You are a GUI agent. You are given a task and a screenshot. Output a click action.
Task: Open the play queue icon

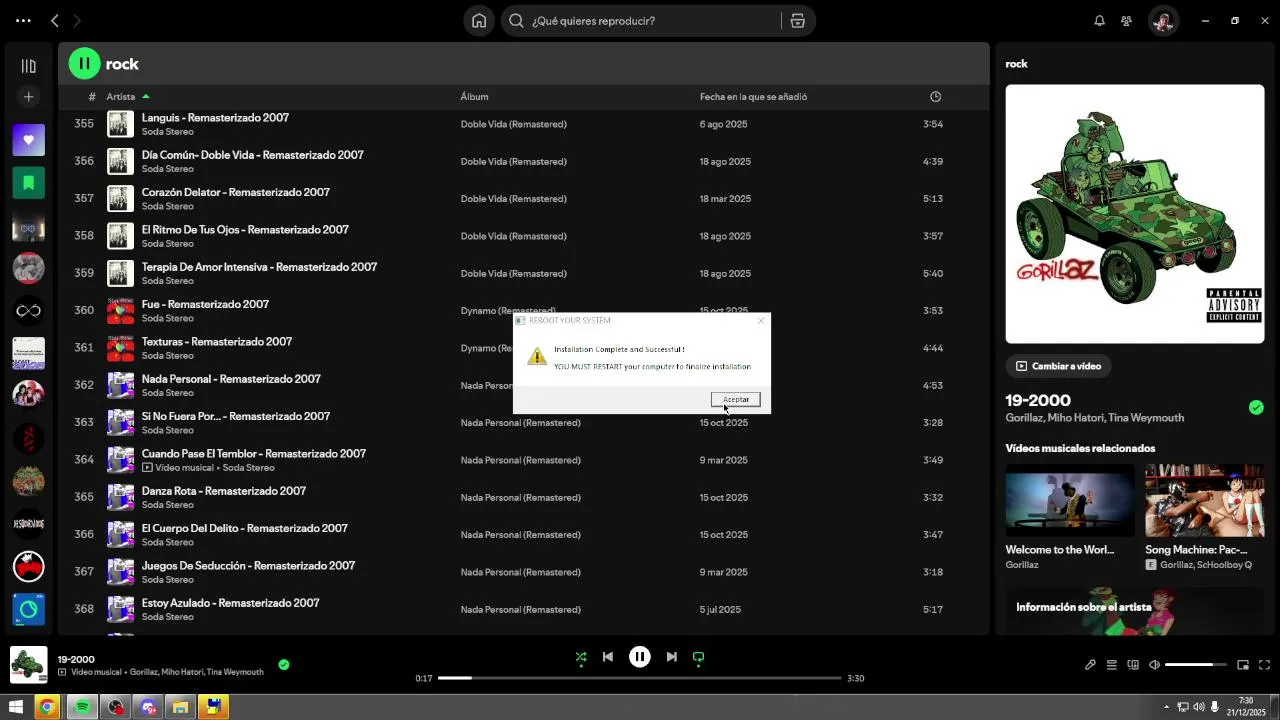click(x=1111, y=665)
